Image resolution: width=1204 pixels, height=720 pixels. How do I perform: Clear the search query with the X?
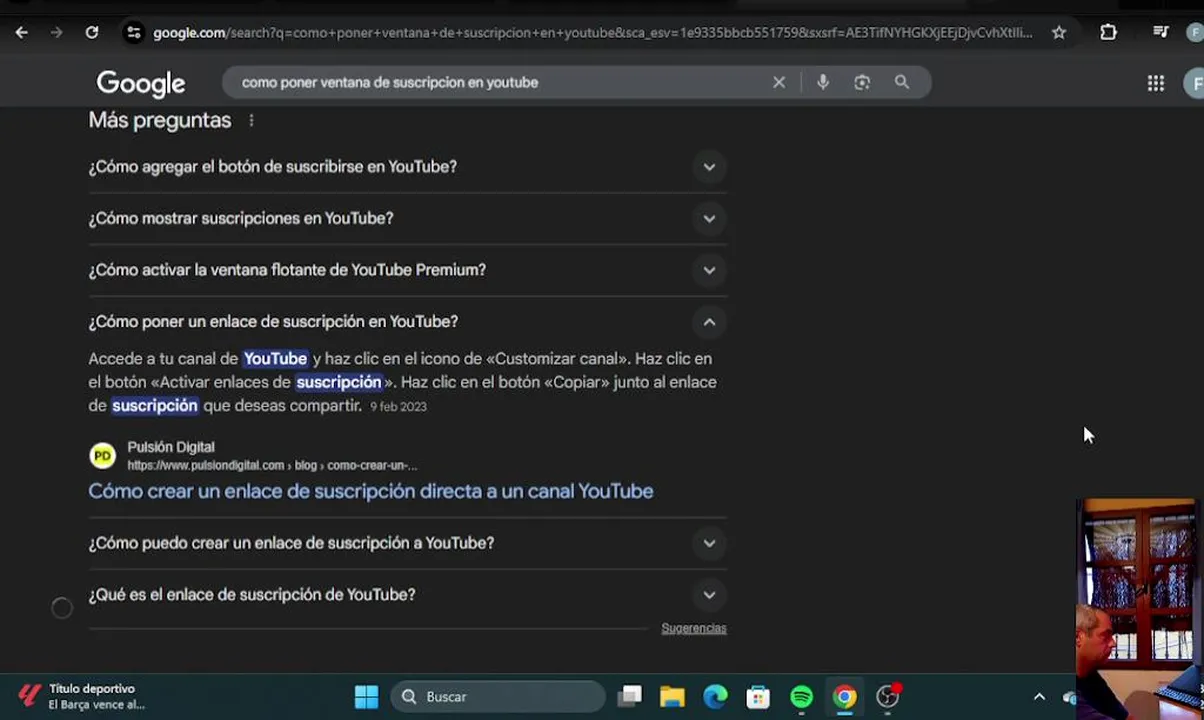[779, 82]
